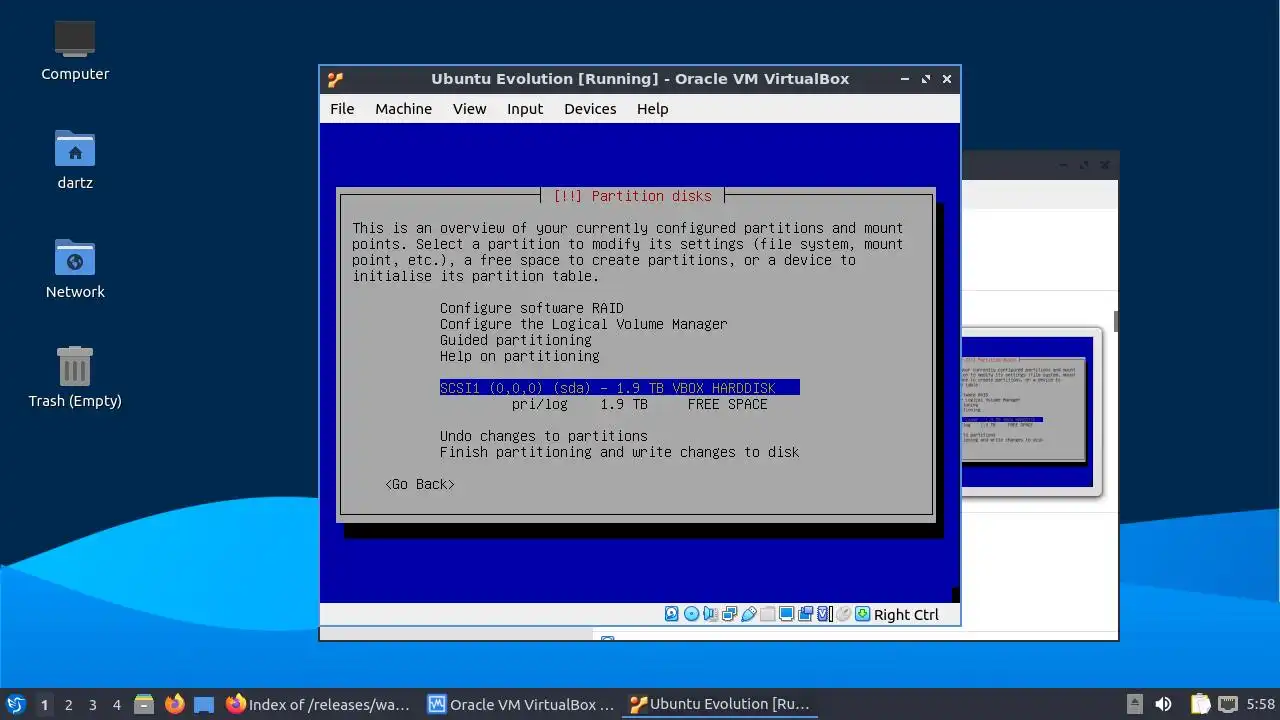Click the keyboard capture green arrow icon
1280x720 pixels.
click(862, 614)
